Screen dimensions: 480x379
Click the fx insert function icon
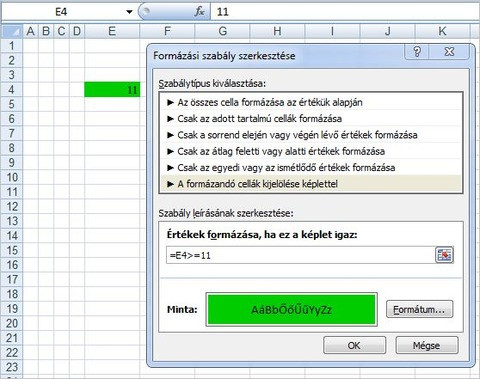199,12
